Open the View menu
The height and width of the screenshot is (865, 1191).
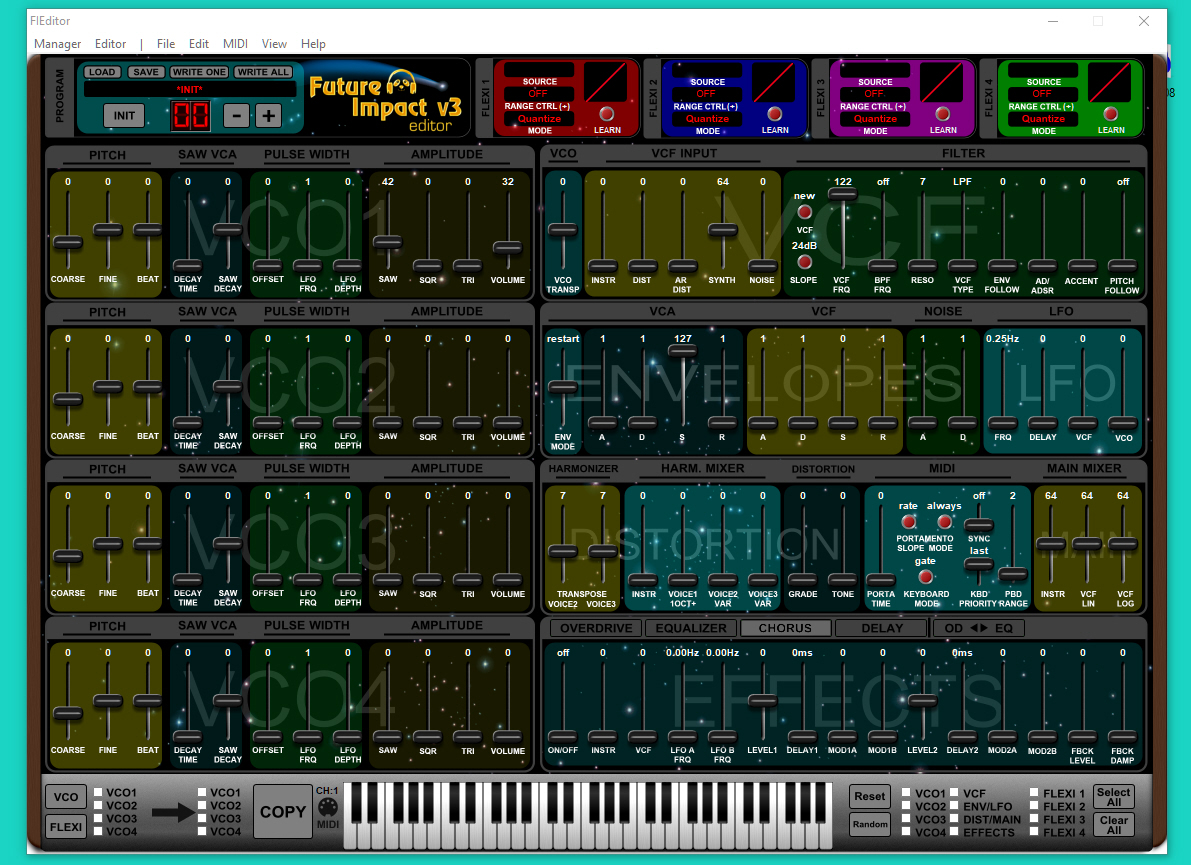pos(274,44)
